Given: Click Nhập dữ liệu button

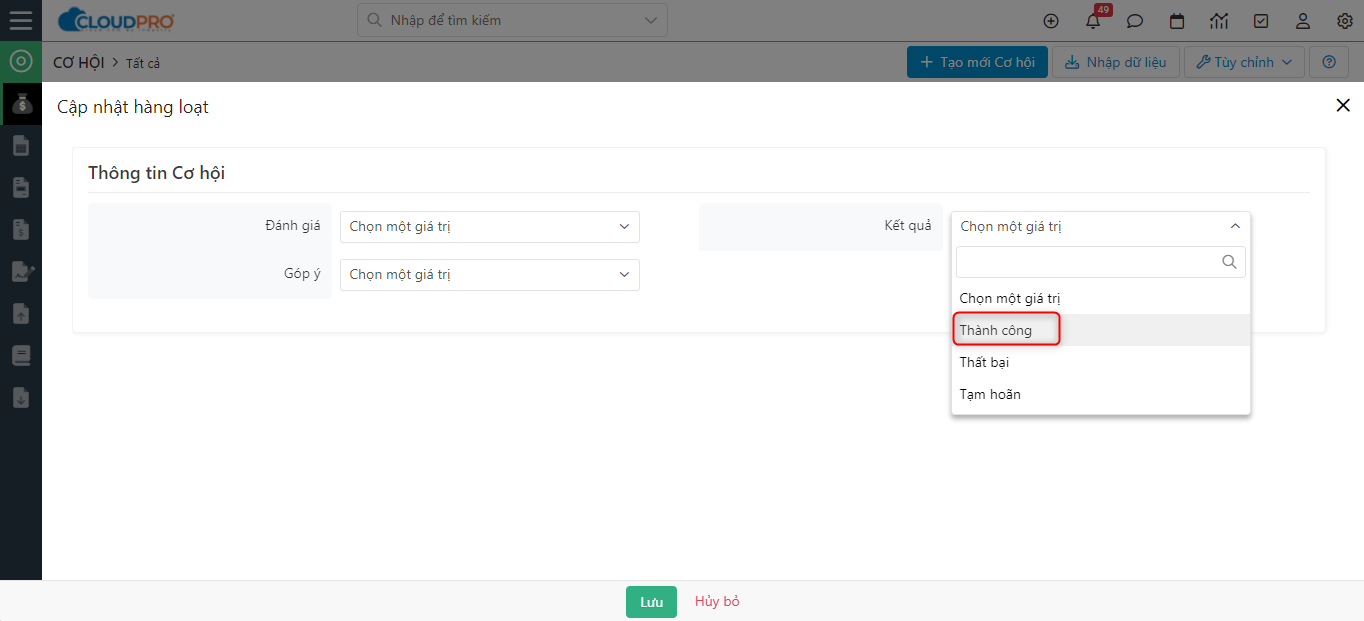Looking at the screenshot, I should pos(1116,62).
